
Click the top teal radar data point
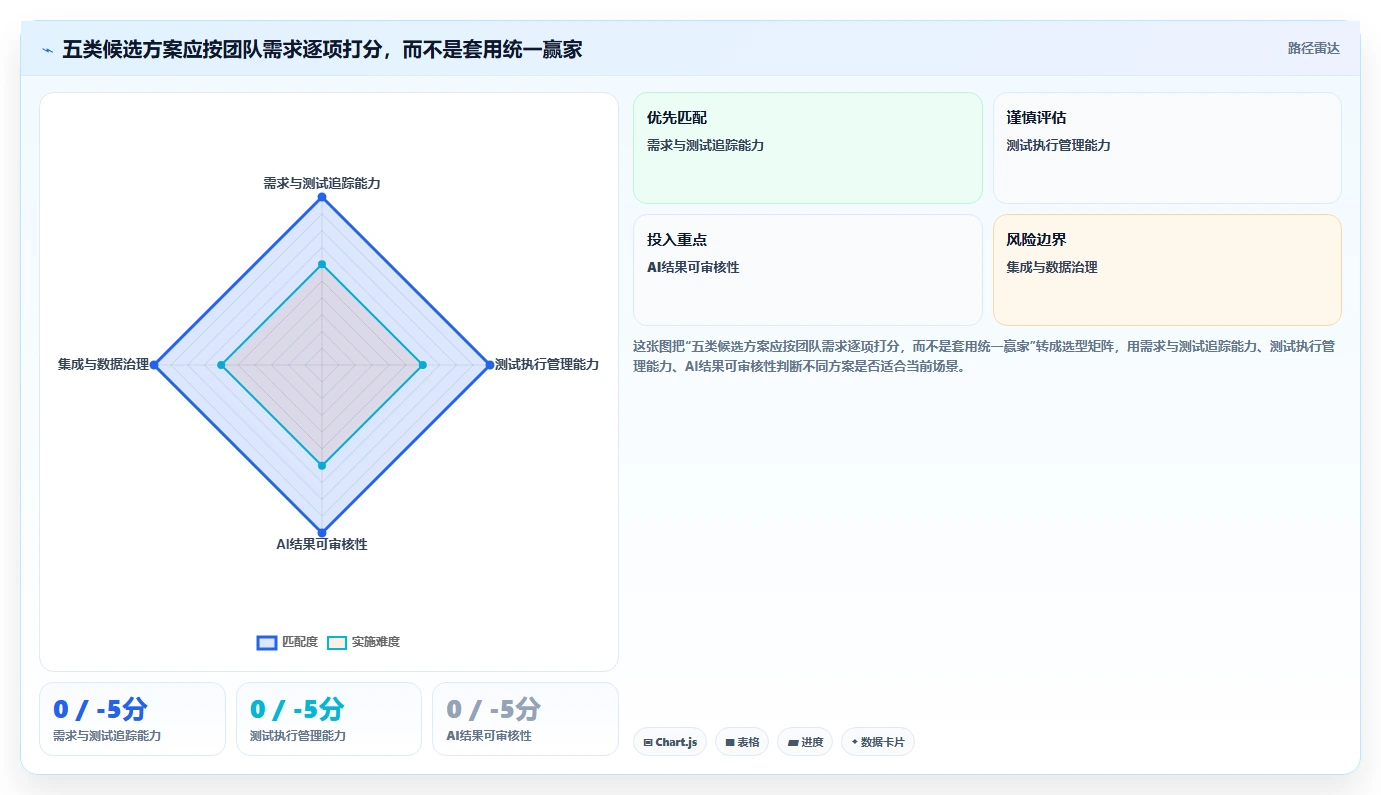322,265
